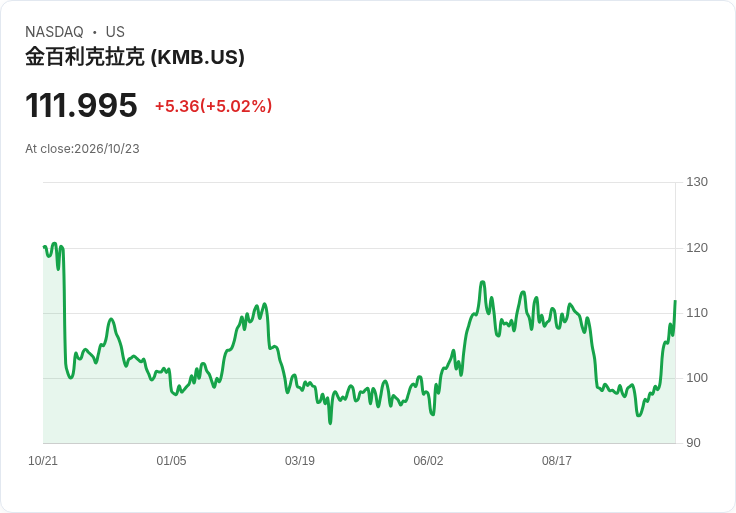Select the stock title 金百利克拉克 (KMB.US)
The image size is (736, 513).
135,57
